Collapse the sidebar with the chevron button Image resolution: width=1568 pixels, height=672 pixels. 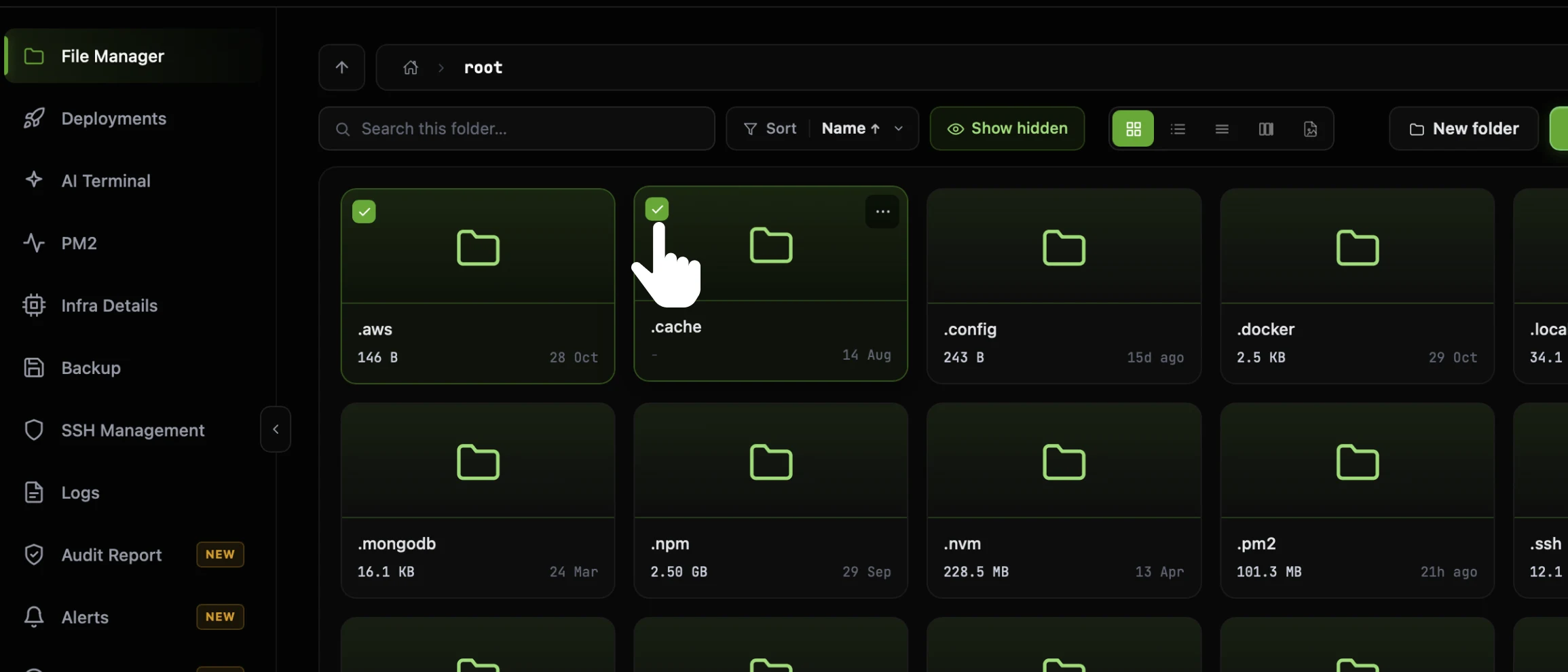pos(276,429)
